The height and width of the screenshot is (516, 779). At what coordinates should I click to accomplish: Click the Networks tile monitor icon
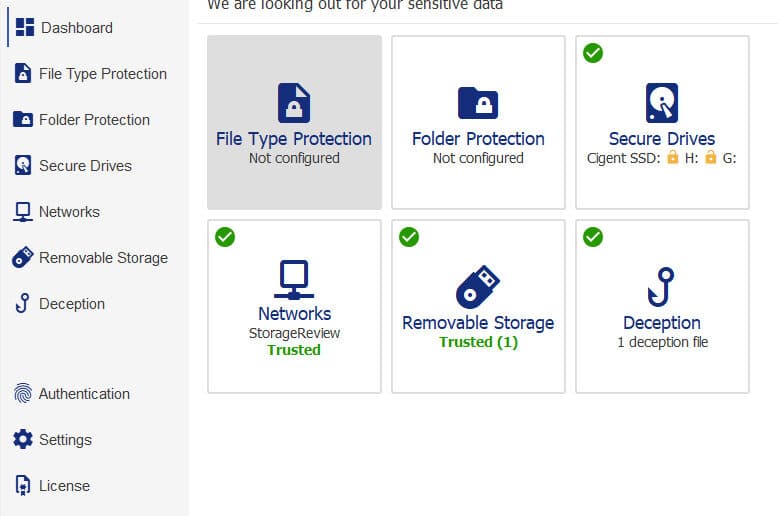click(294, 280)
